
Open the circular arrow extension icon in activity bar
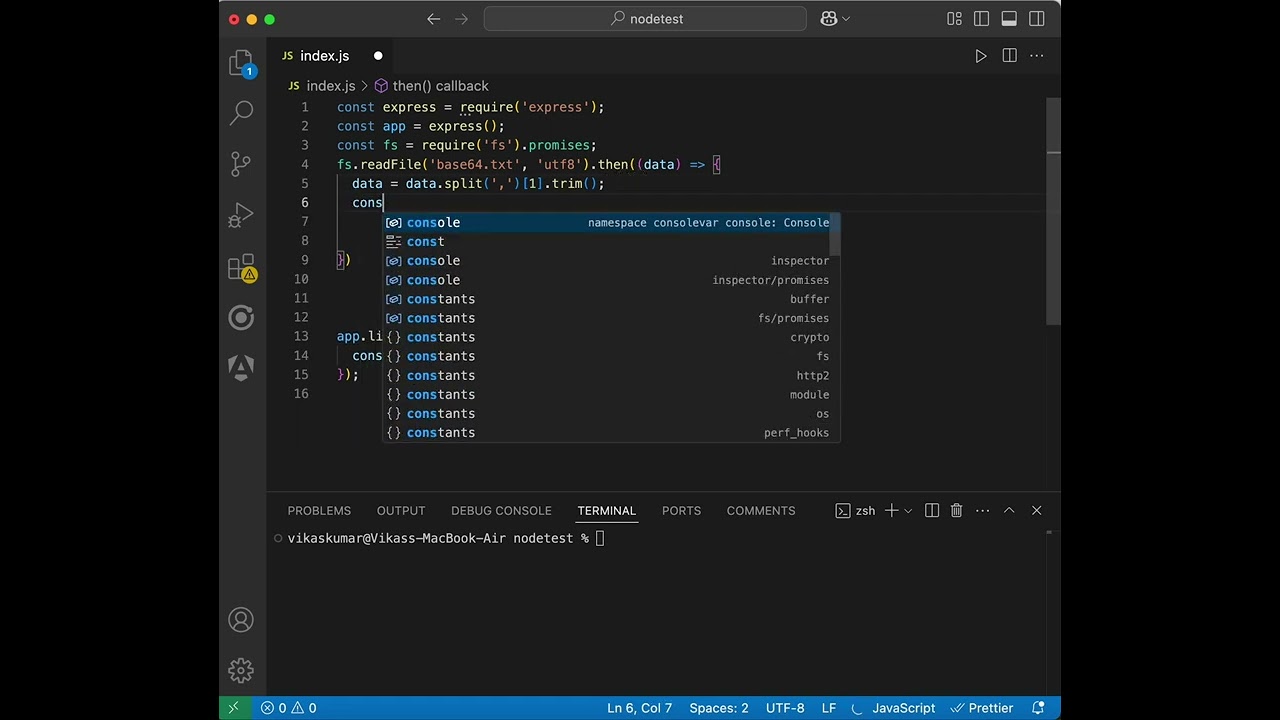coord(241,318)
